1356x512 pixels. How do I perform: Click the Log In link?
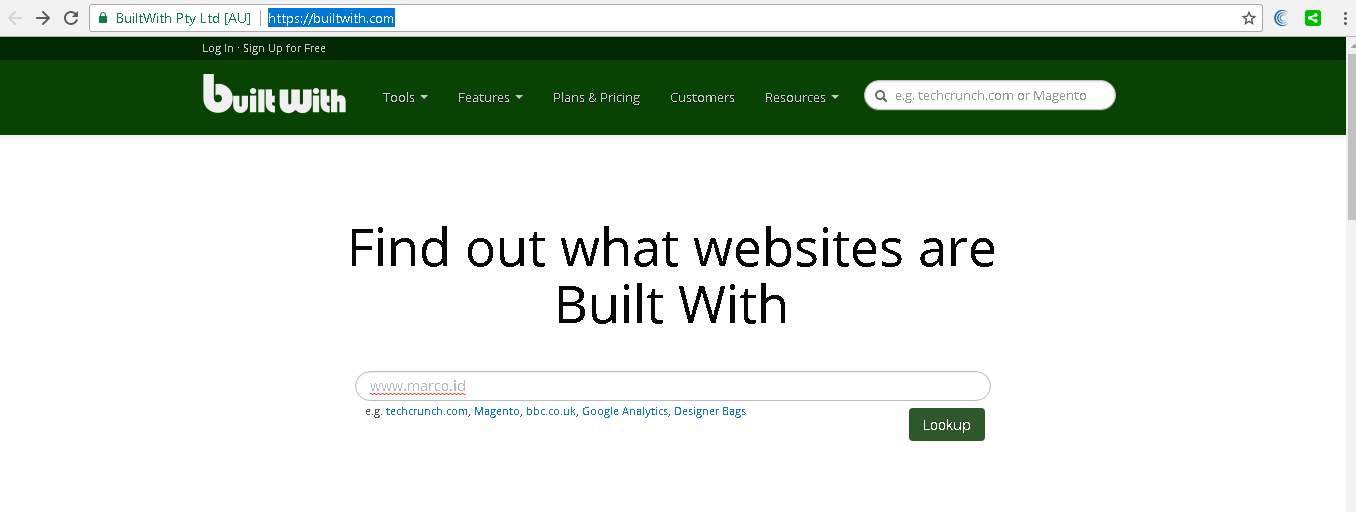click(x=218, y=48)
